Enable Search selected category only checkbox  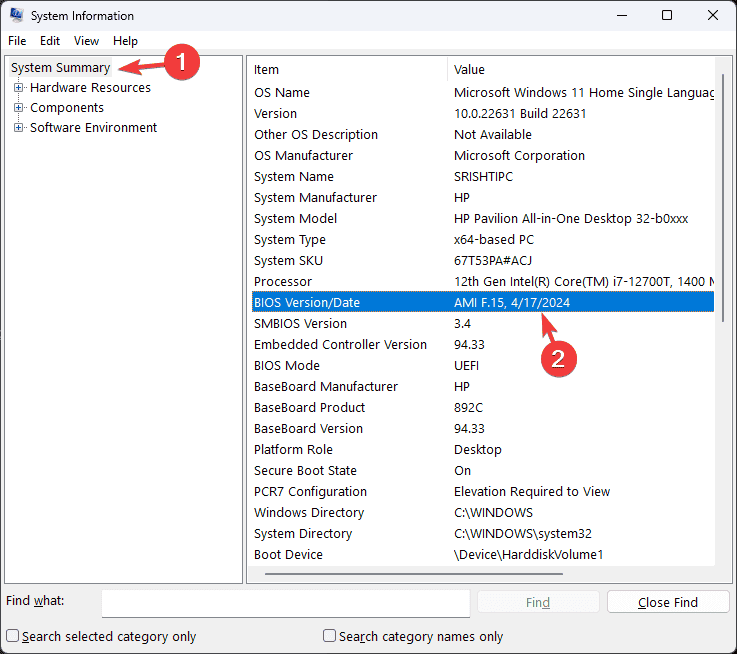pyautogui.click(x=12, y=636)
